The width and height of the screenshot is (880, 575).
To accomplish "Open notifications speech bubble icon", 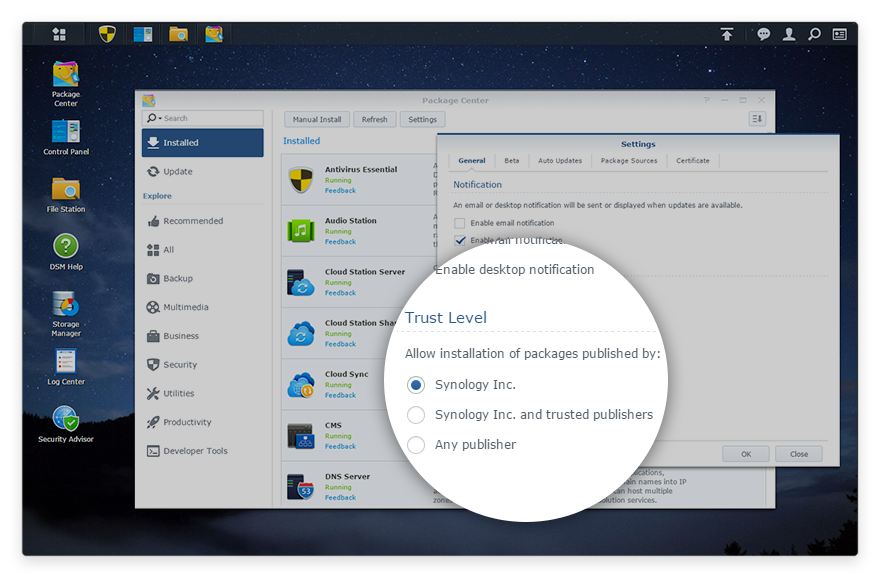I will point(763,34).
